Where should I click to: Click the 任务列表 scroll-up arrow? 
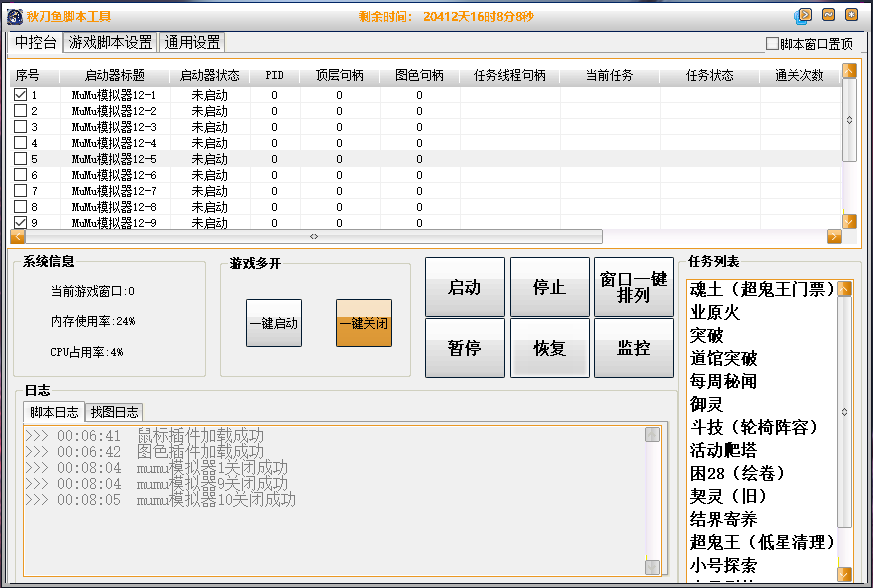pyautogui.click(x=845, y=289)
